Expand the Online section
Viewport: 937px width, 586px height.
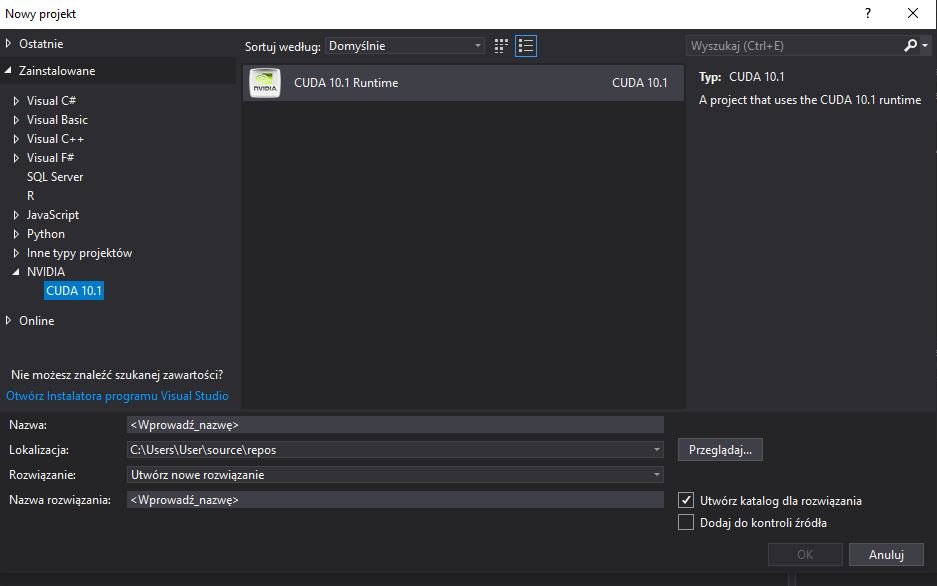[x=8, y=320]
